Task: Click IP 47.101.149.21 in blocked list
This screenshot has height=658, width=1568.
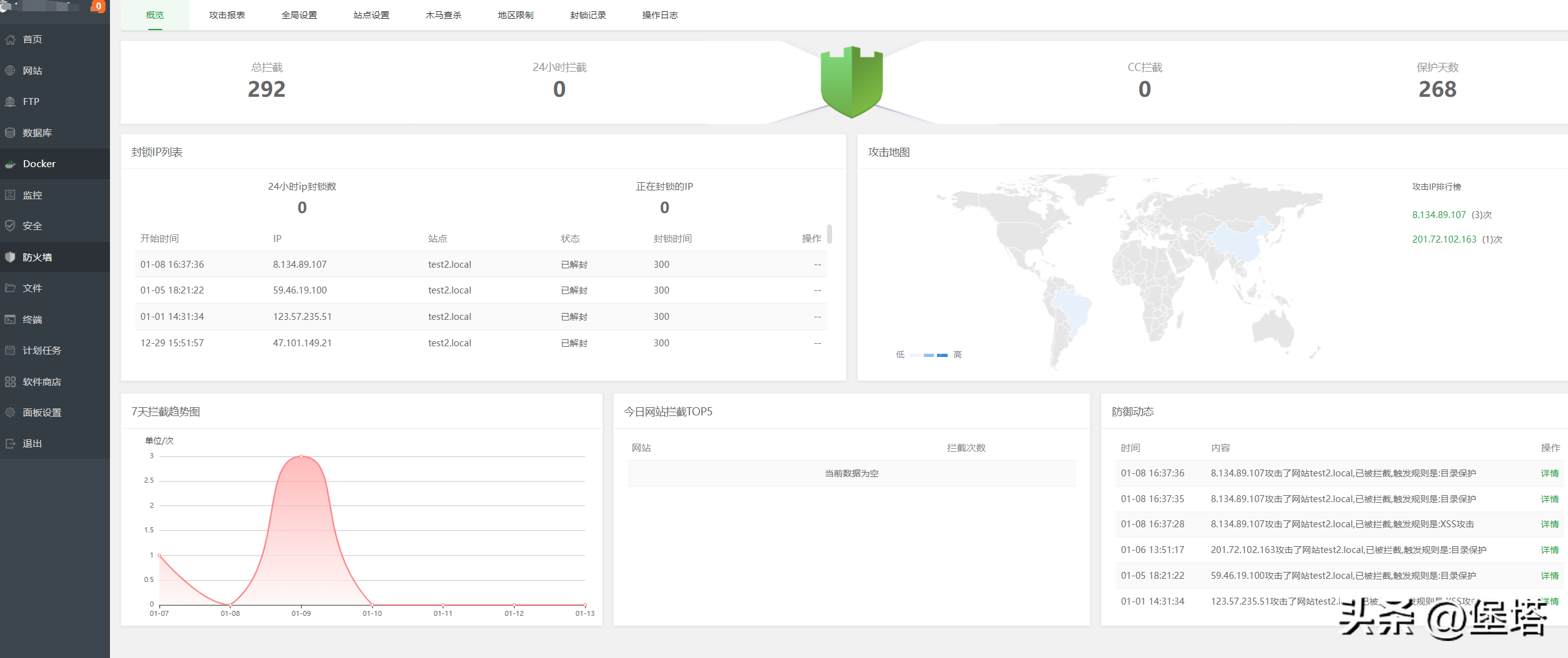Action: [302, 343]
